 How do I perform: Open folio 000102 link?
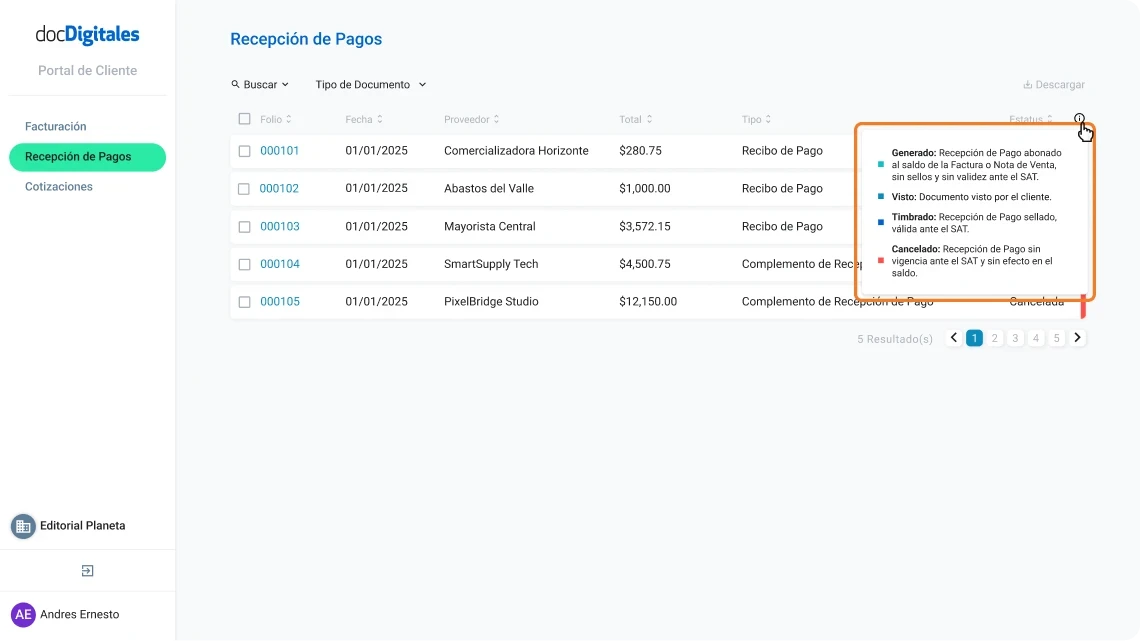pyautogui.click(x=278, y=188)
